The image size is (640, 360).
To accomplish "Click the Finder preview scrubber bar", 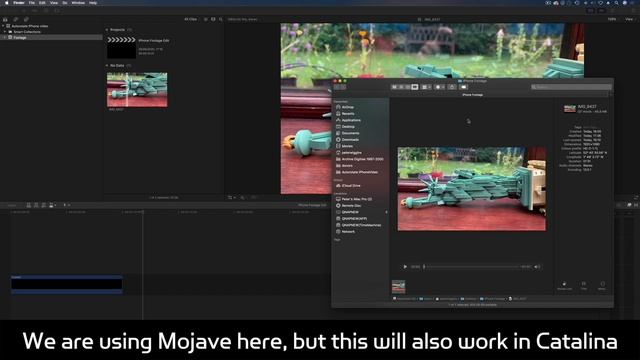I will pos(472,267).
